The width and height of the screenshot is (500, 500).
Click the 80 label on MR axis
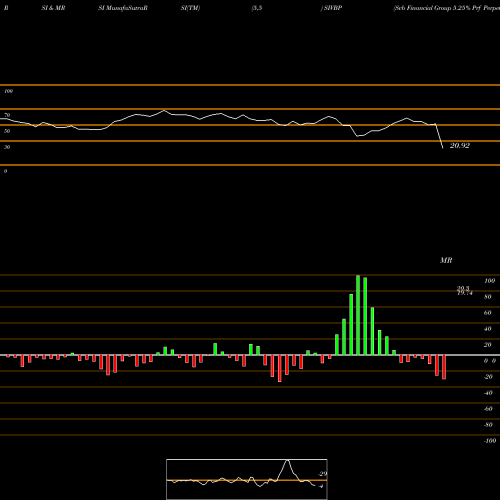488,297
